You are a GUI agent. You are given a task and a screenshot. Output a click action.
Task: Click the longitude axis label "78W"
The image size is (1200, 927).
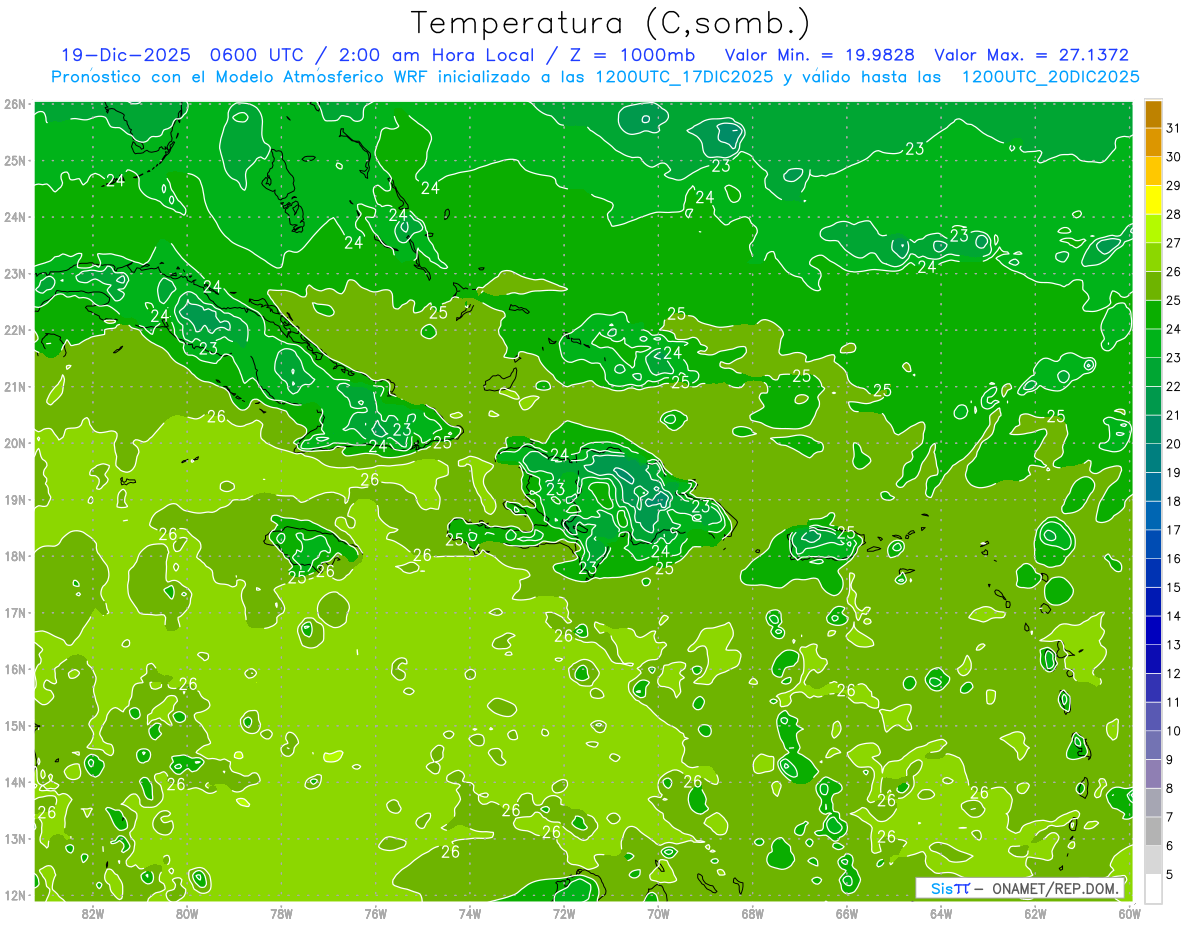click(x=281, y=913)
